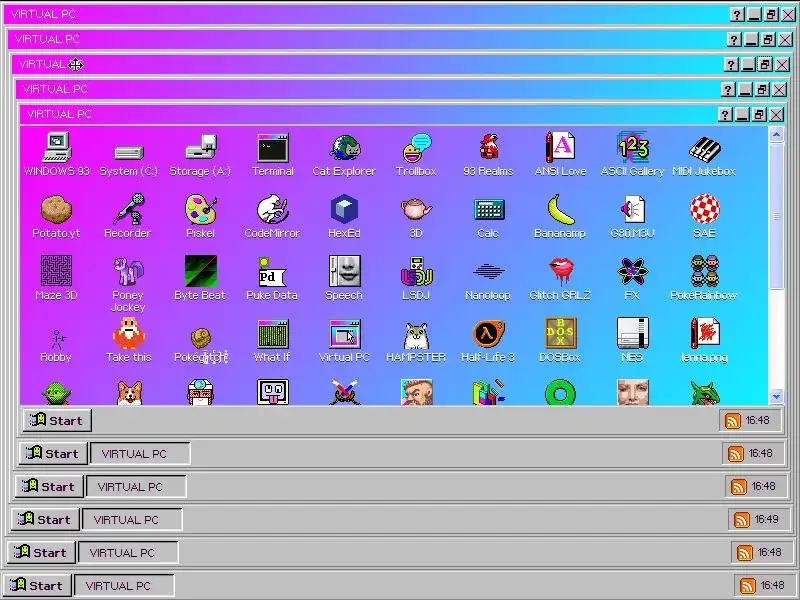This screenshot has height=600, width=800.
Task: Select VIRTUAL PC task button beside 16:49
Action: point(132,519)
